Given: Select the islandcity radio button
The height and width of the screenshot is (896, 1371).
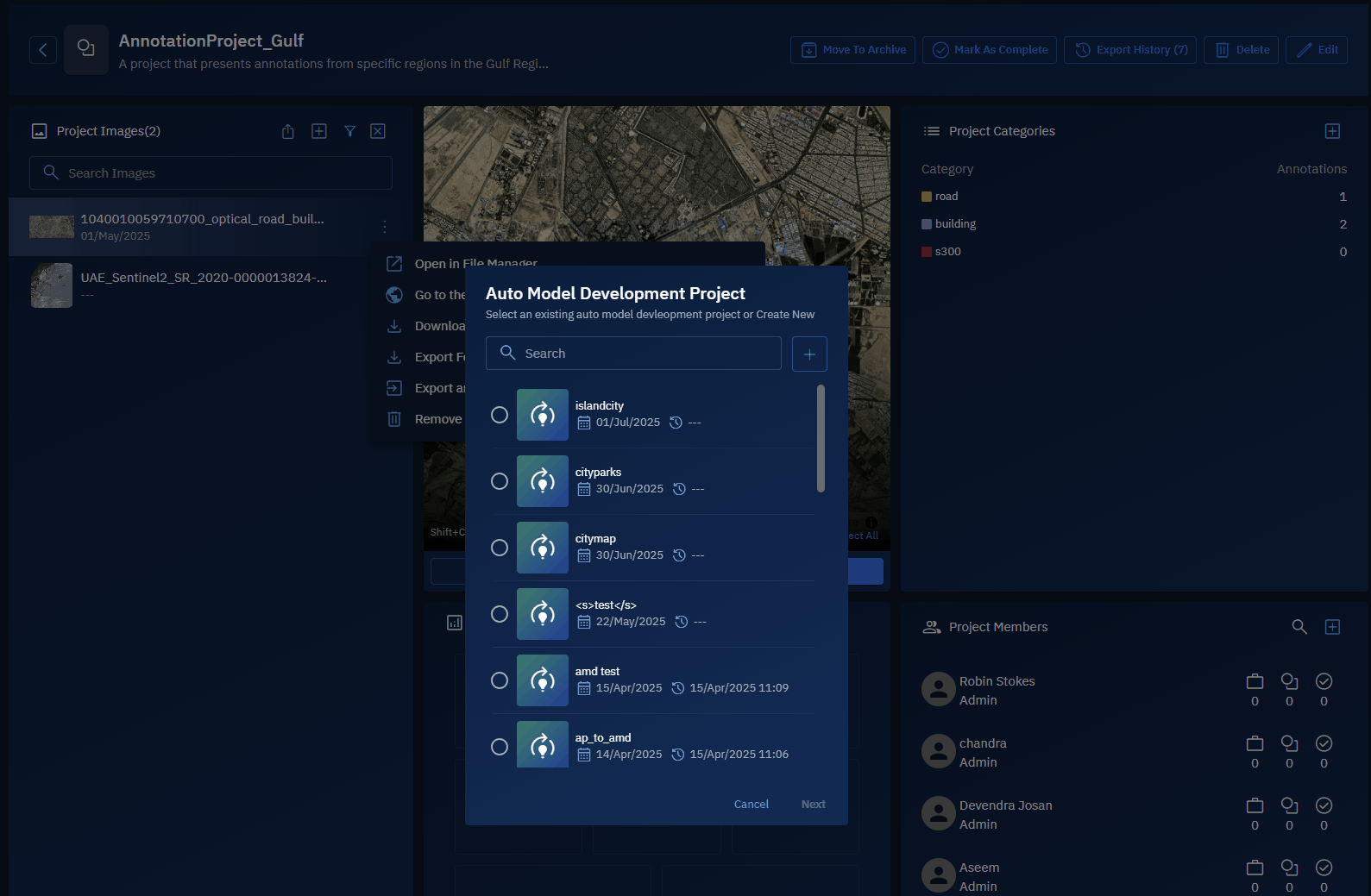Looking at the screenshot, I should 500,415.
